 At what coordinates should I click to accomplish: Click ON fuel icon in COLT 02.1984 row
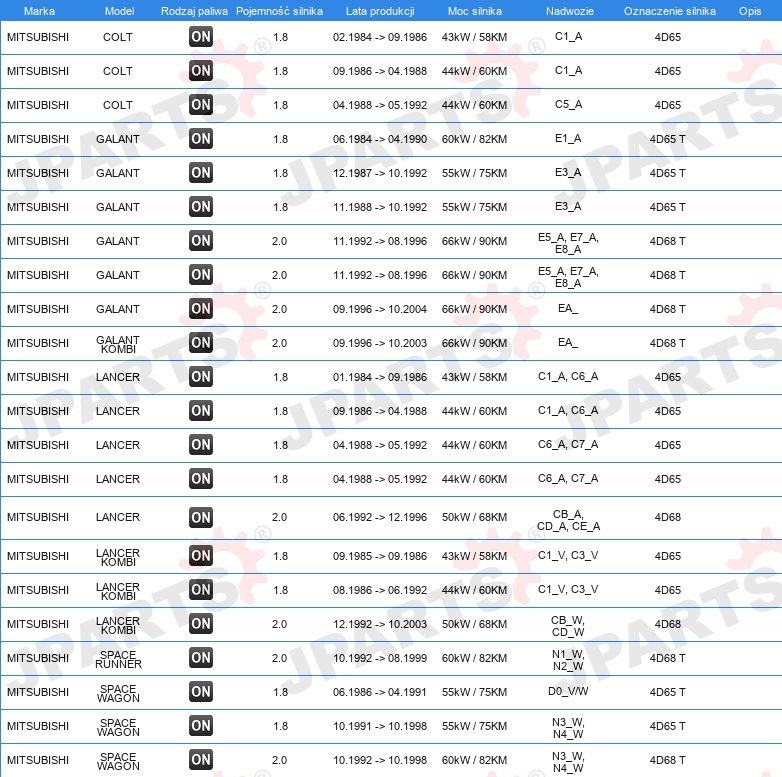(201, 36)
